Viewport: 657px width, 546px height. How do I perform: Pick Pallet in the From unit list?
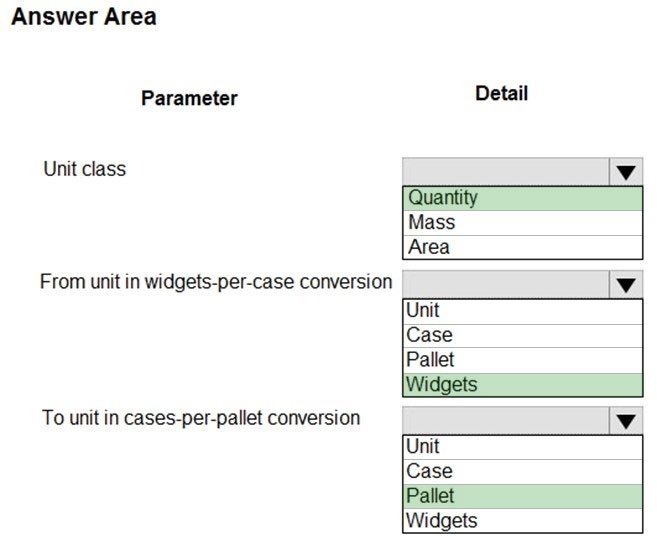tap(522, 360)
